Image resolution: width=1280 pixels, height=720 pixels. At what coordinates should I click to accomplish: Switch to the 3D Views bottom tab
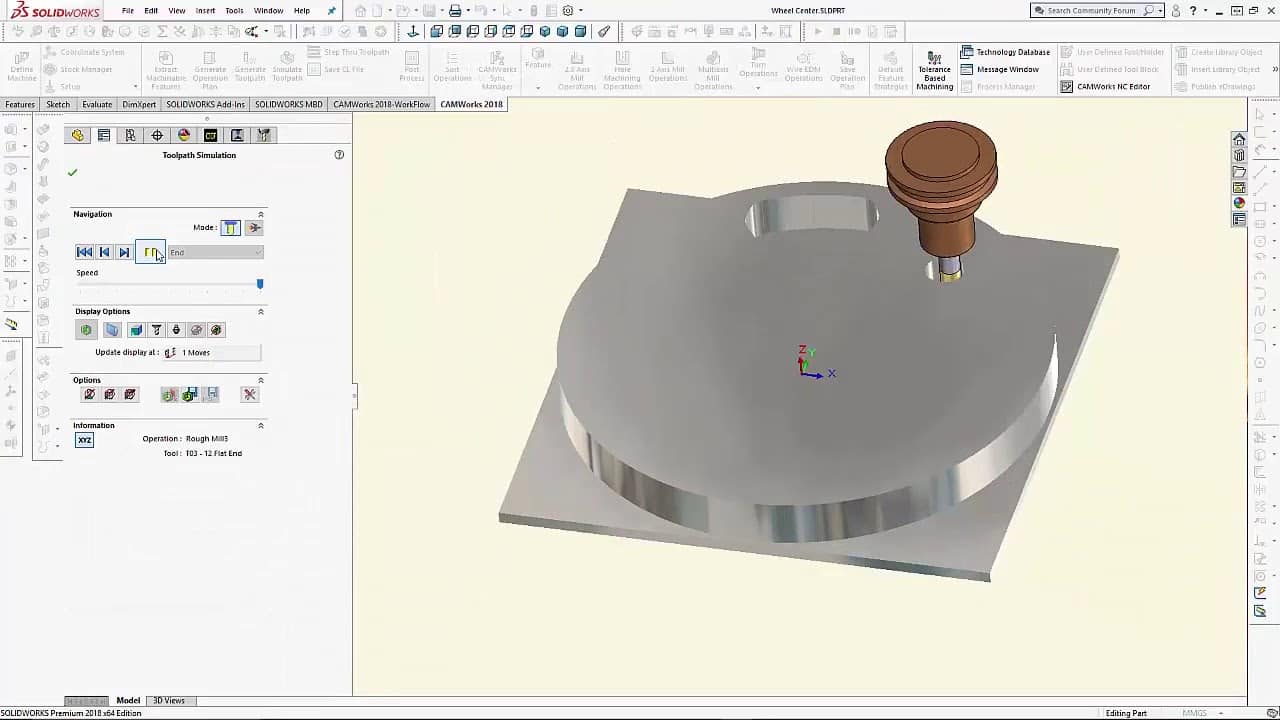[x=168, y=700]
